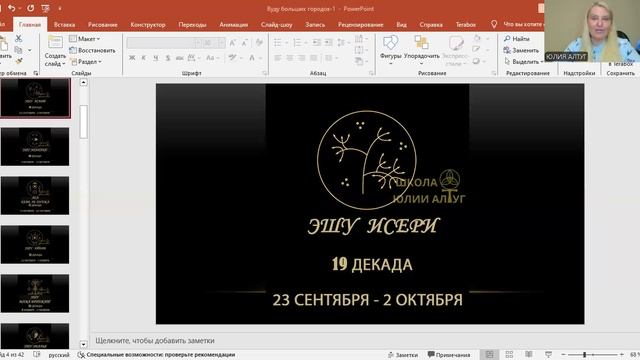Click the Заменить replace command
Image resolution: width=640 pixels, height=360 pixels.
(521, 50)
